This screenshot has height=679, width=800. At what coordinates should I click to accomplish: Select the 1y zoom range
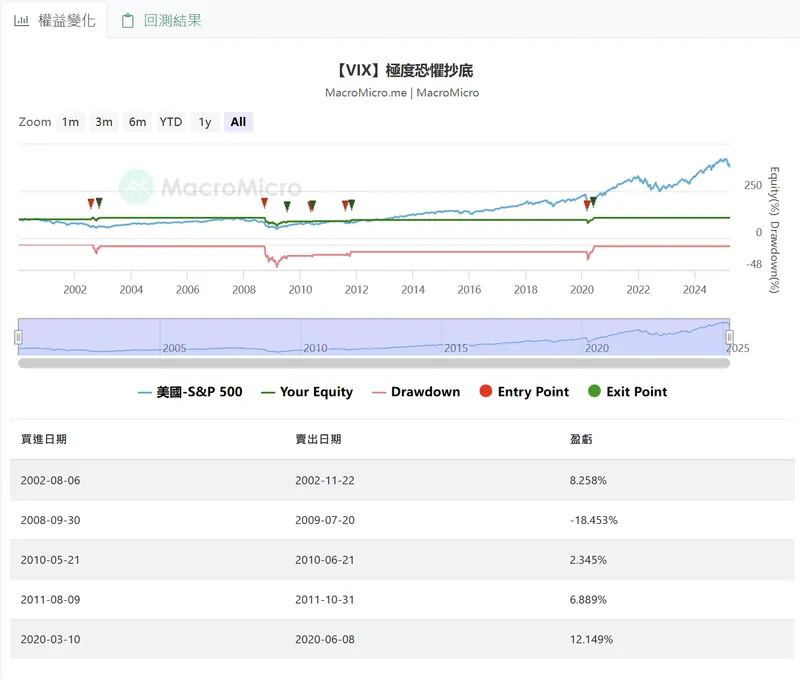204,122
